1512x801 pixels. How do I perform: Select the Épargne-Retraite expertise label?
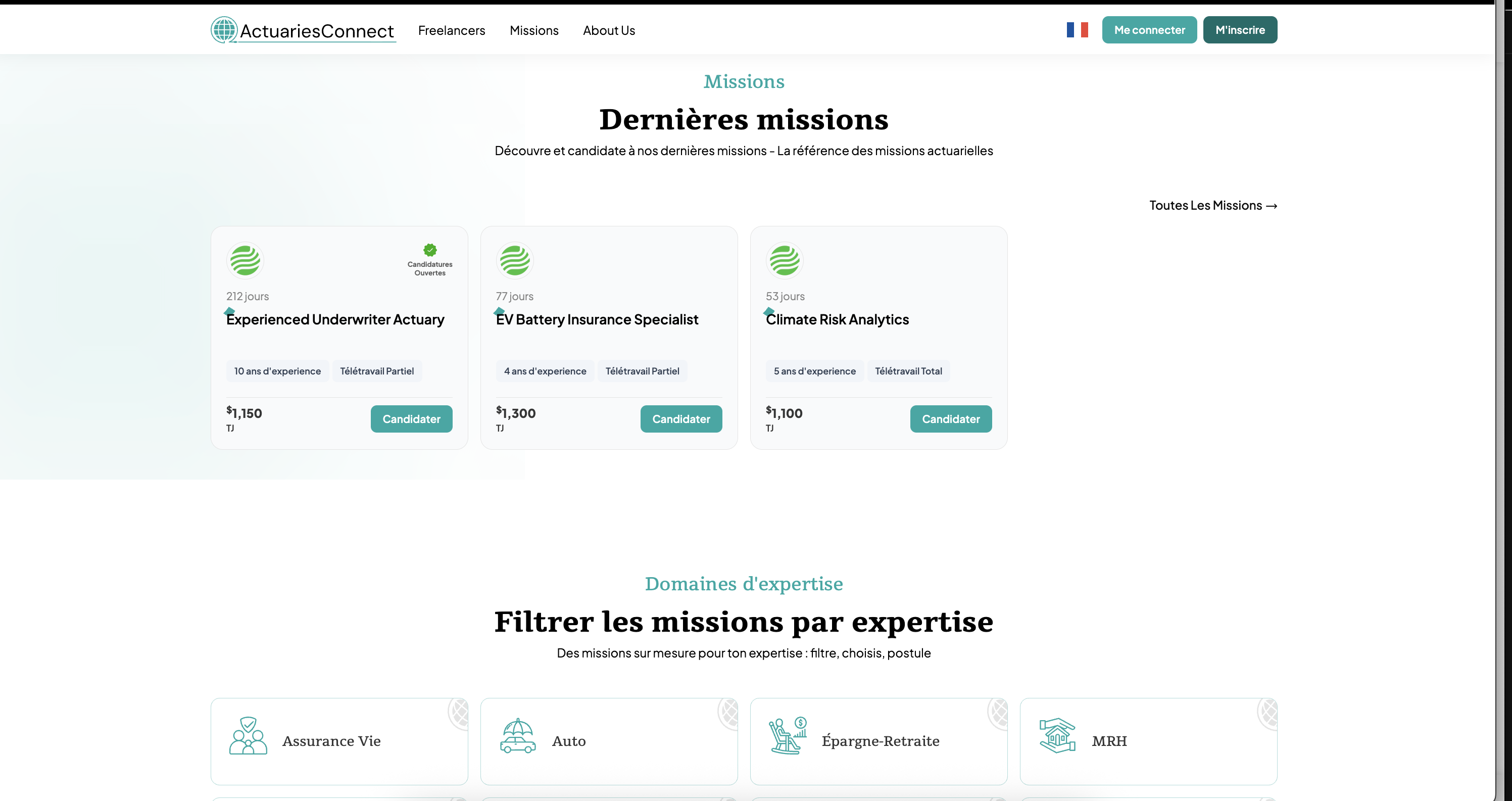click(x=881, y=741)
